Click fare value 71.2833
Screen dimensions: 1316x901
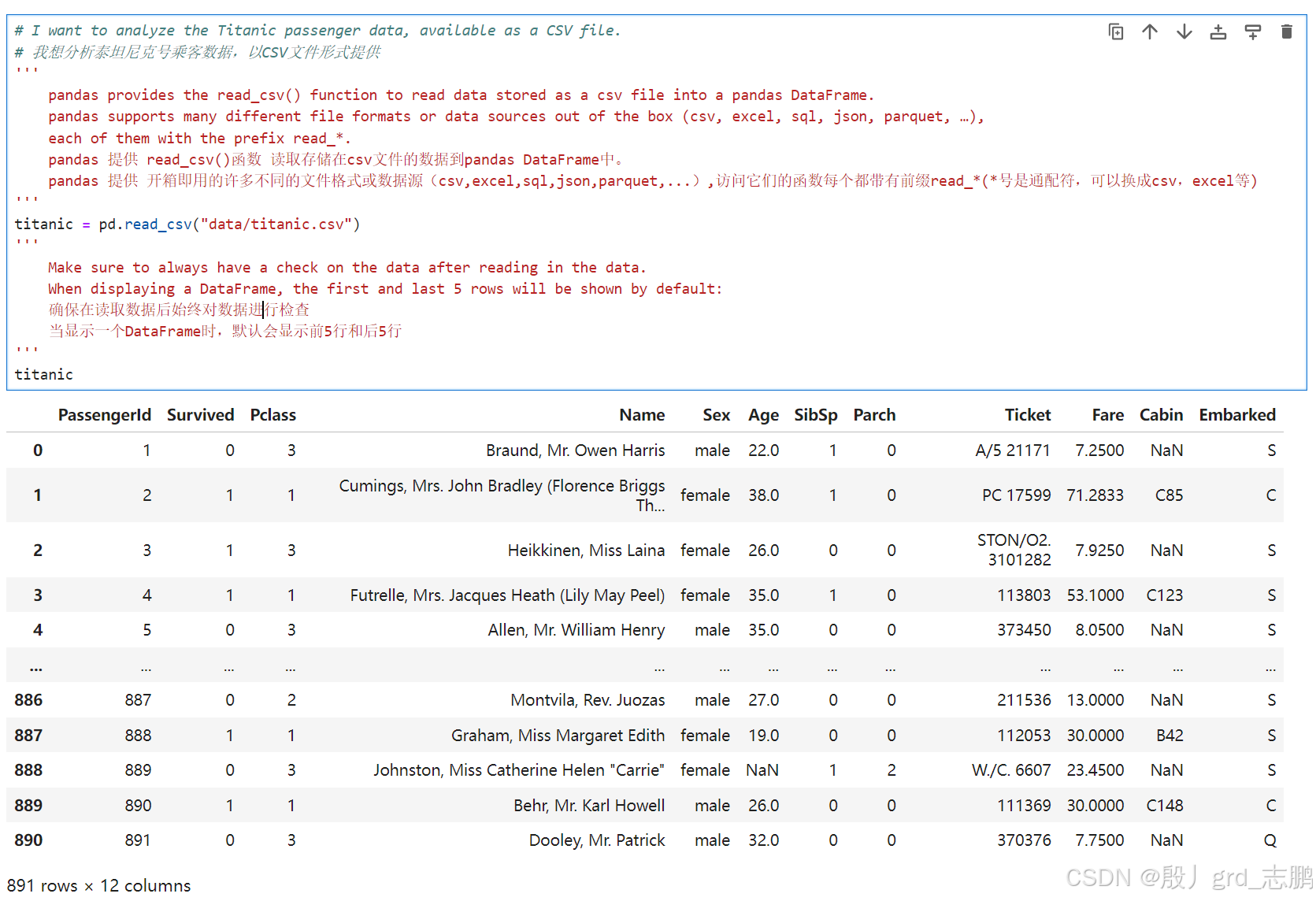point(1095,495)
